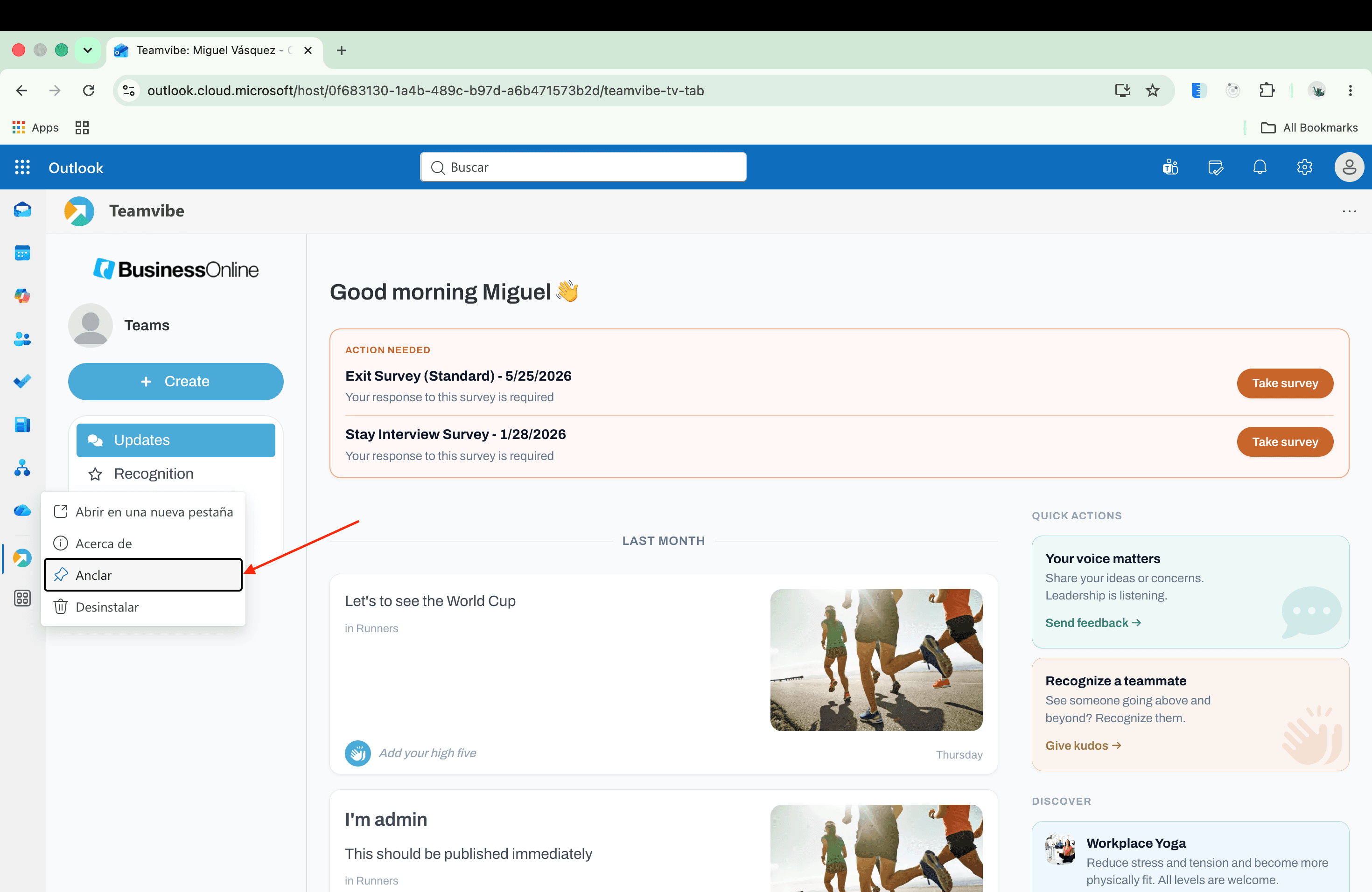Image resolution: width=1372 pixels, height=892 pixels.
Task: Click the Send feedback link
Action: tap(1093, 623)
